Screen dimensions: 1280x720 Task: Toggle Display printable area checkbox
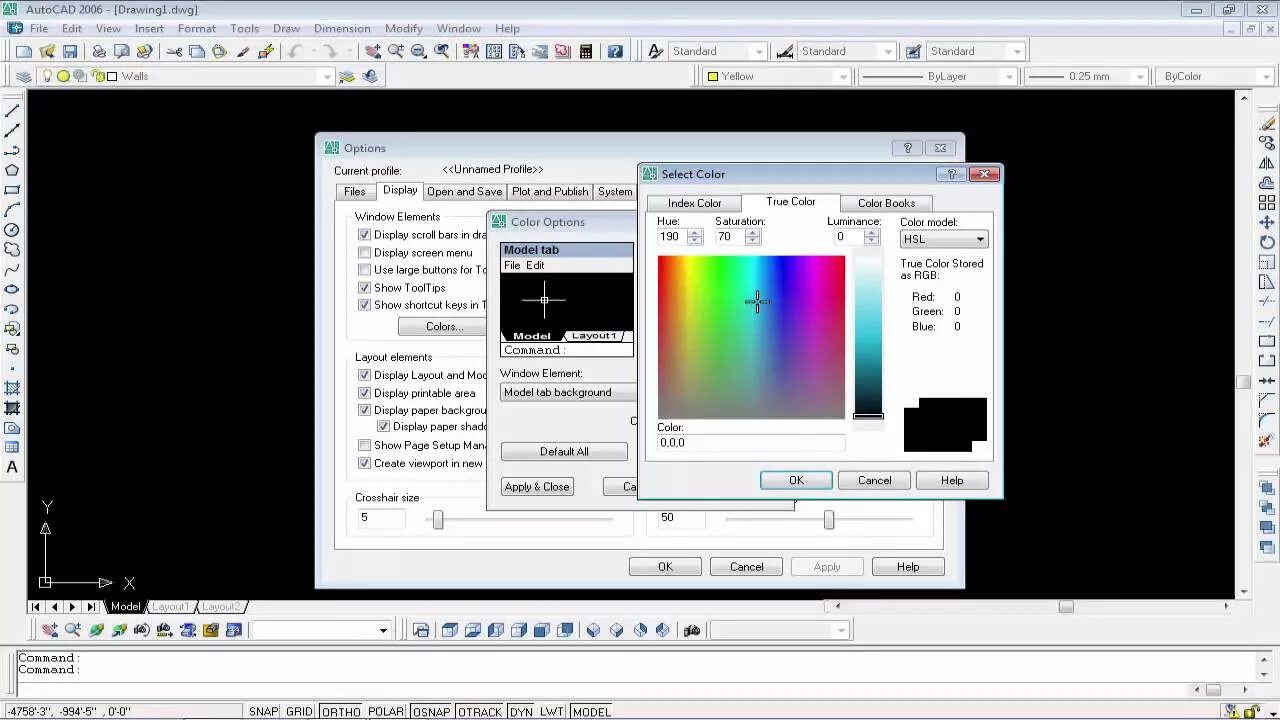coord(364,393)
